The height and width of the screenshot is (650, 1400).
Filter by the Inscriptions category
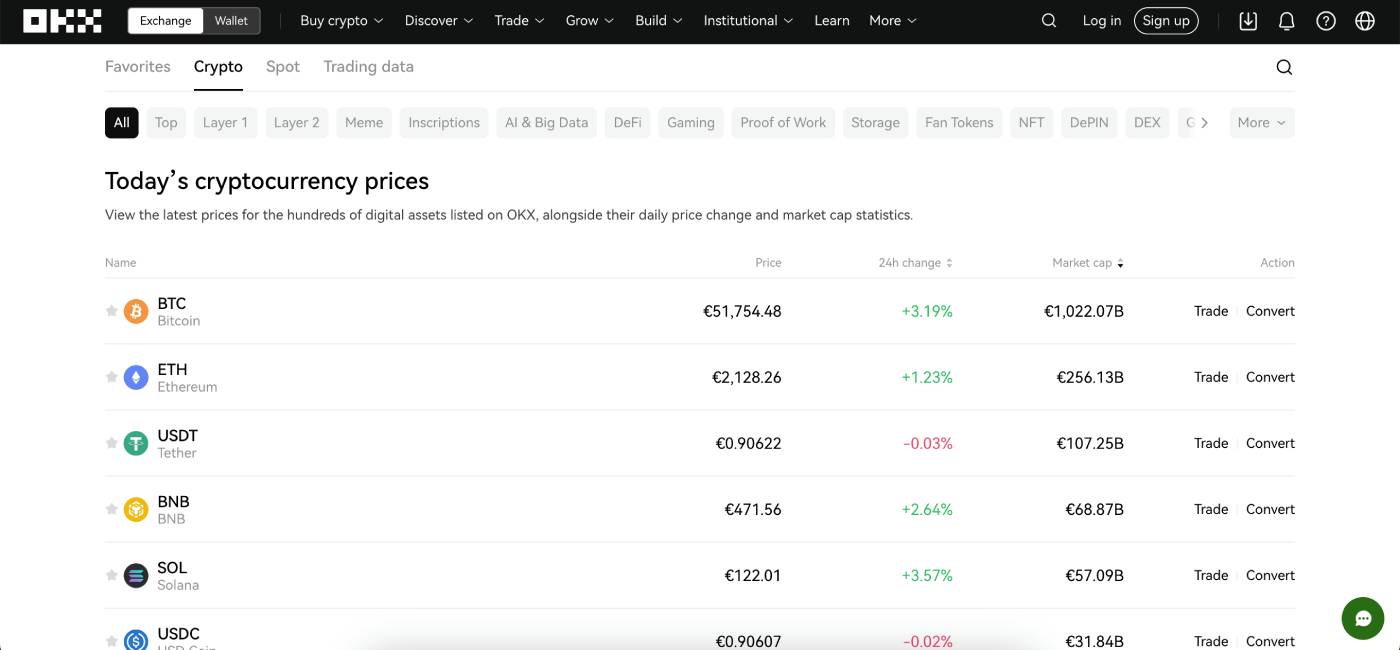coord(444,123)
